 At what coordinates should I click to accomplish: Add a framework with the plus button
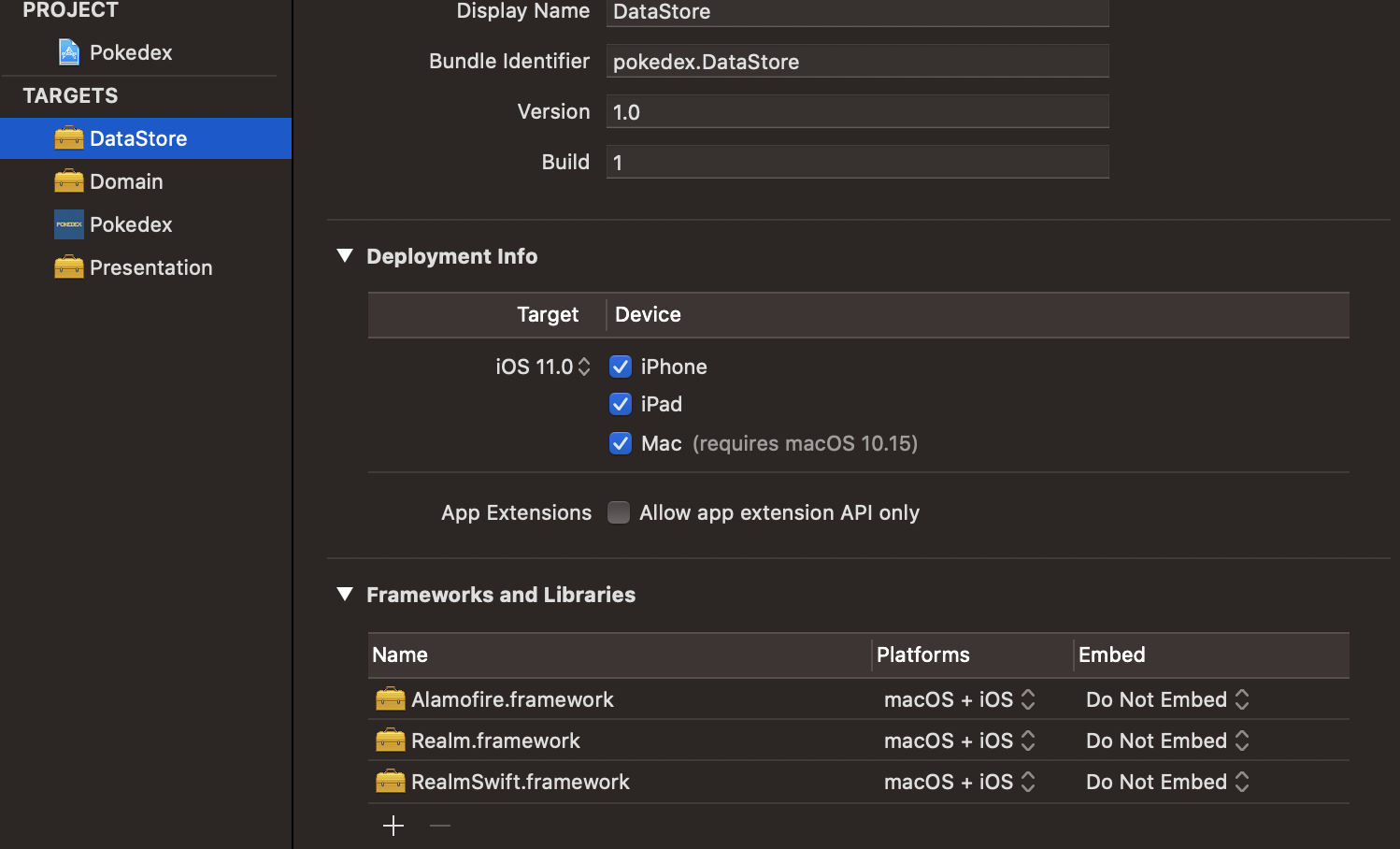(393, 826)
